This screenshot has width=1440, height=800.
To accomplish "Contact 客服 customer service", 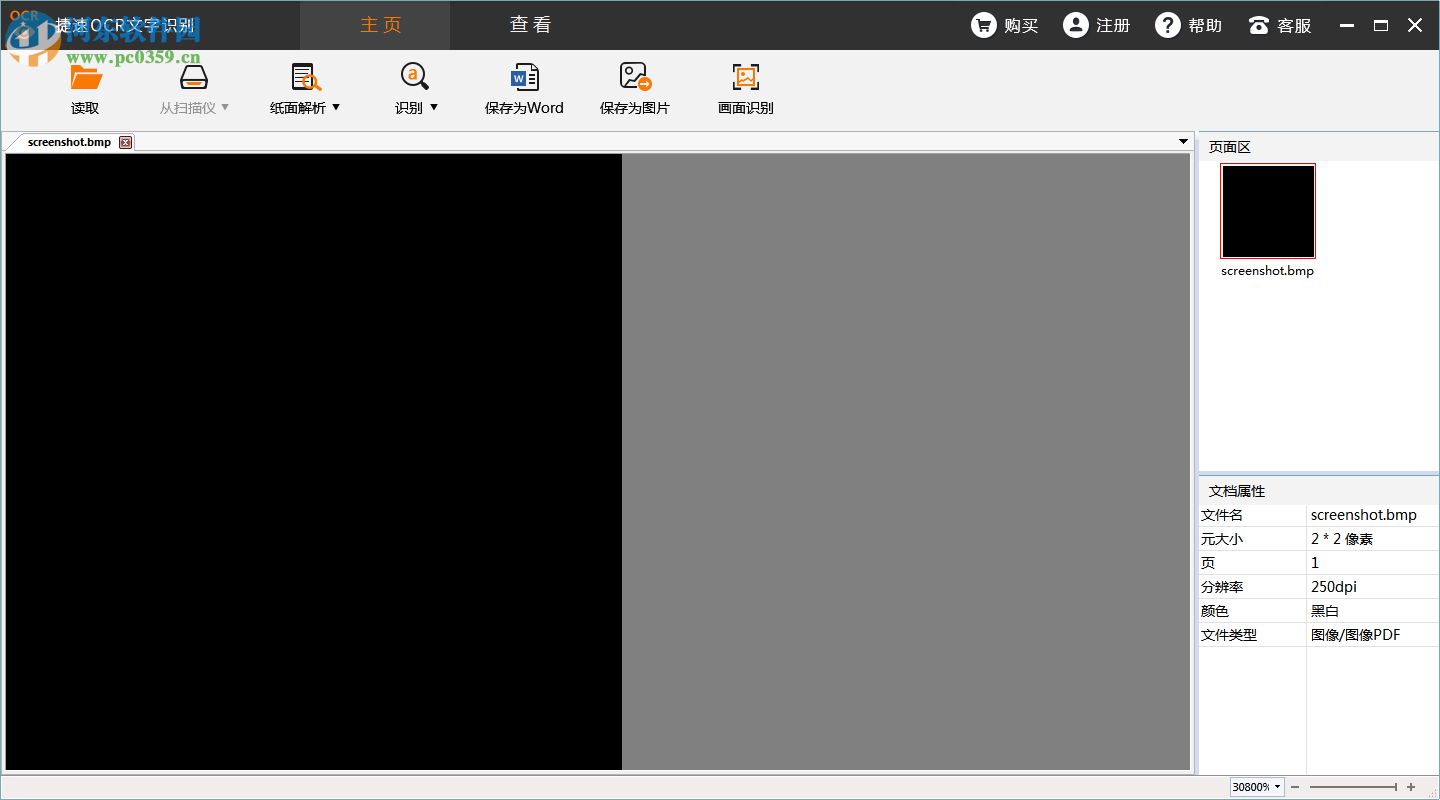I will tap(1280, 26).
